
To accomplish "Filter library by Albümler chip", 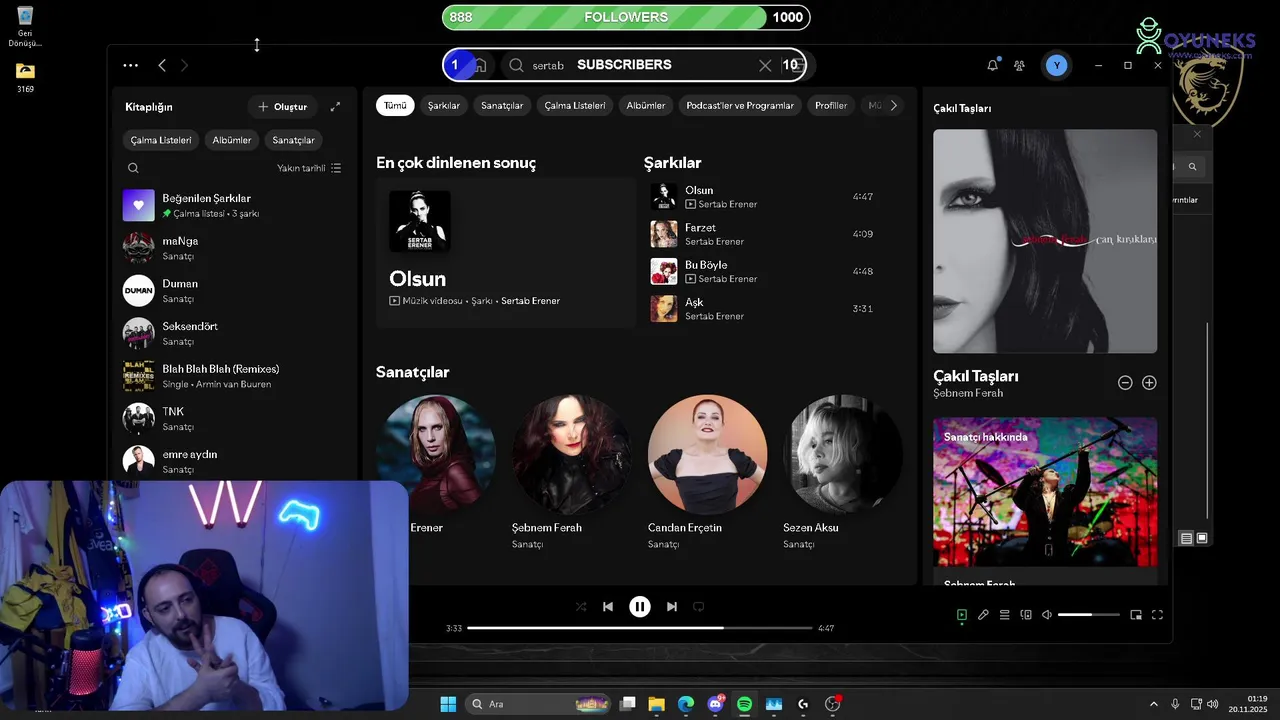I will tap(232, 140).
